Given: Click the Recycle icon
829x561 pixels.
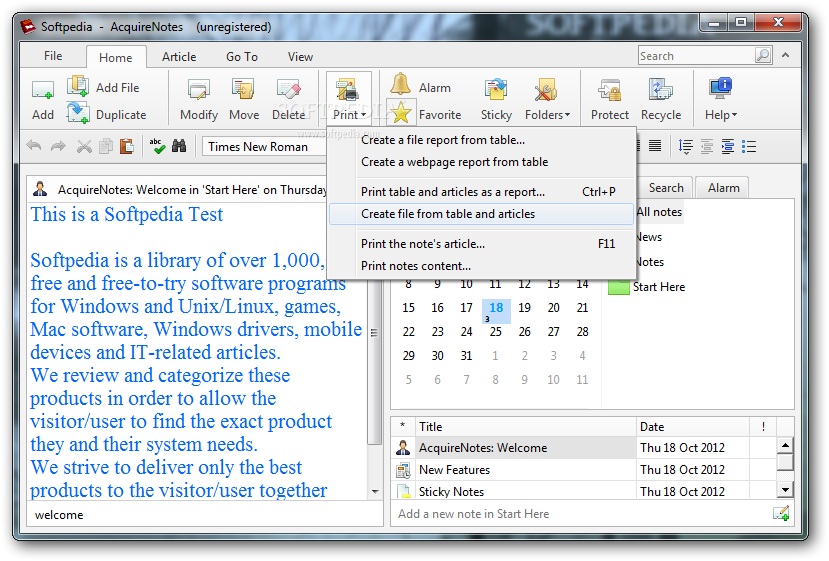Looking at the screenshot, I should pyautogui.click(x=660, y=90).
